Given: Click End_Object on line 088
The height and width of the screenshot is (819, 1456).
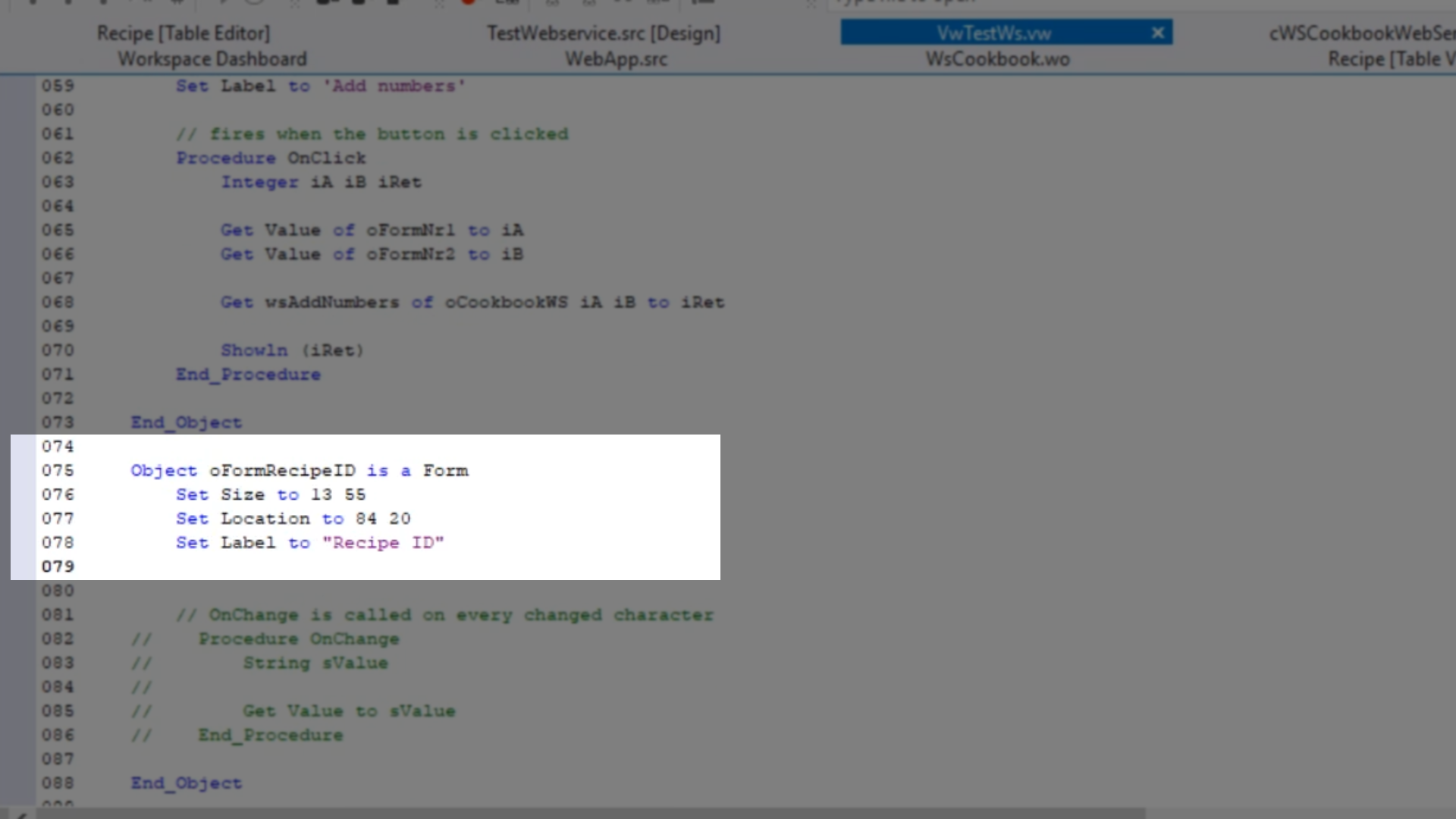Looking at the screenshot, I should point(186,783).
